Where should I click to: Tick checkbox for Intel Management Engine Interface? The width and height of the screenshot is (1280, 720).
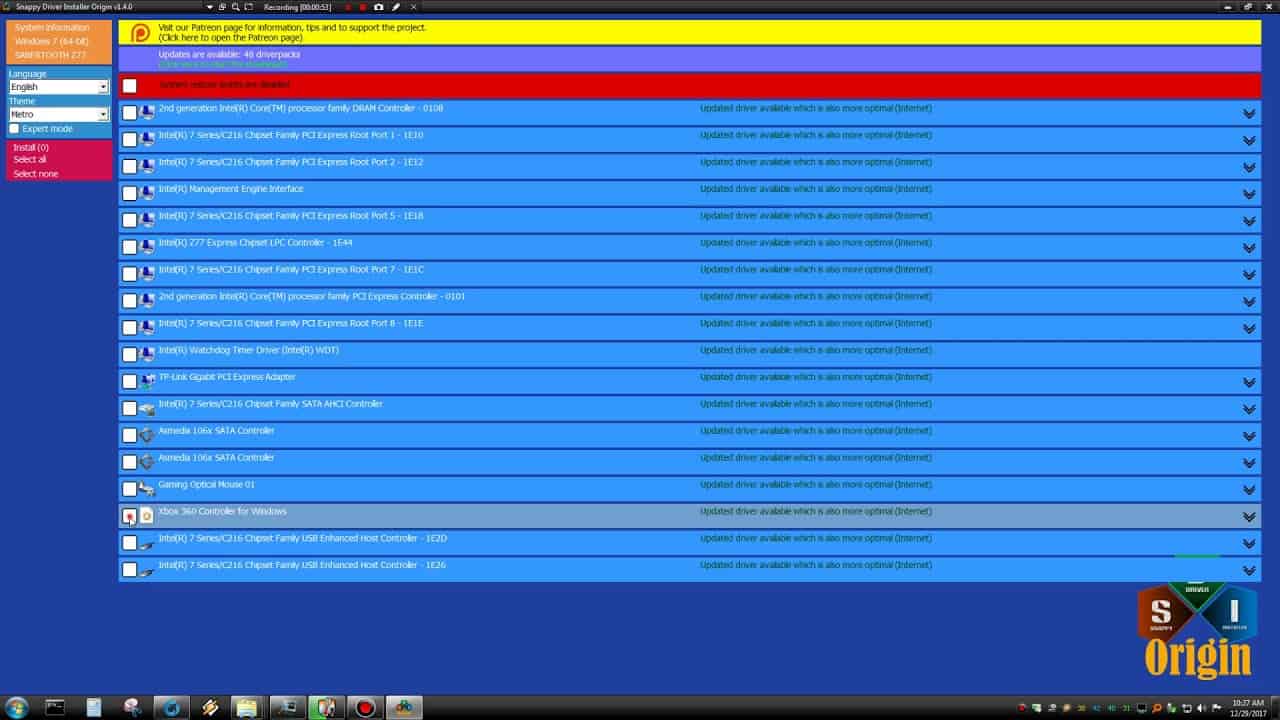[x=130, y=193]
